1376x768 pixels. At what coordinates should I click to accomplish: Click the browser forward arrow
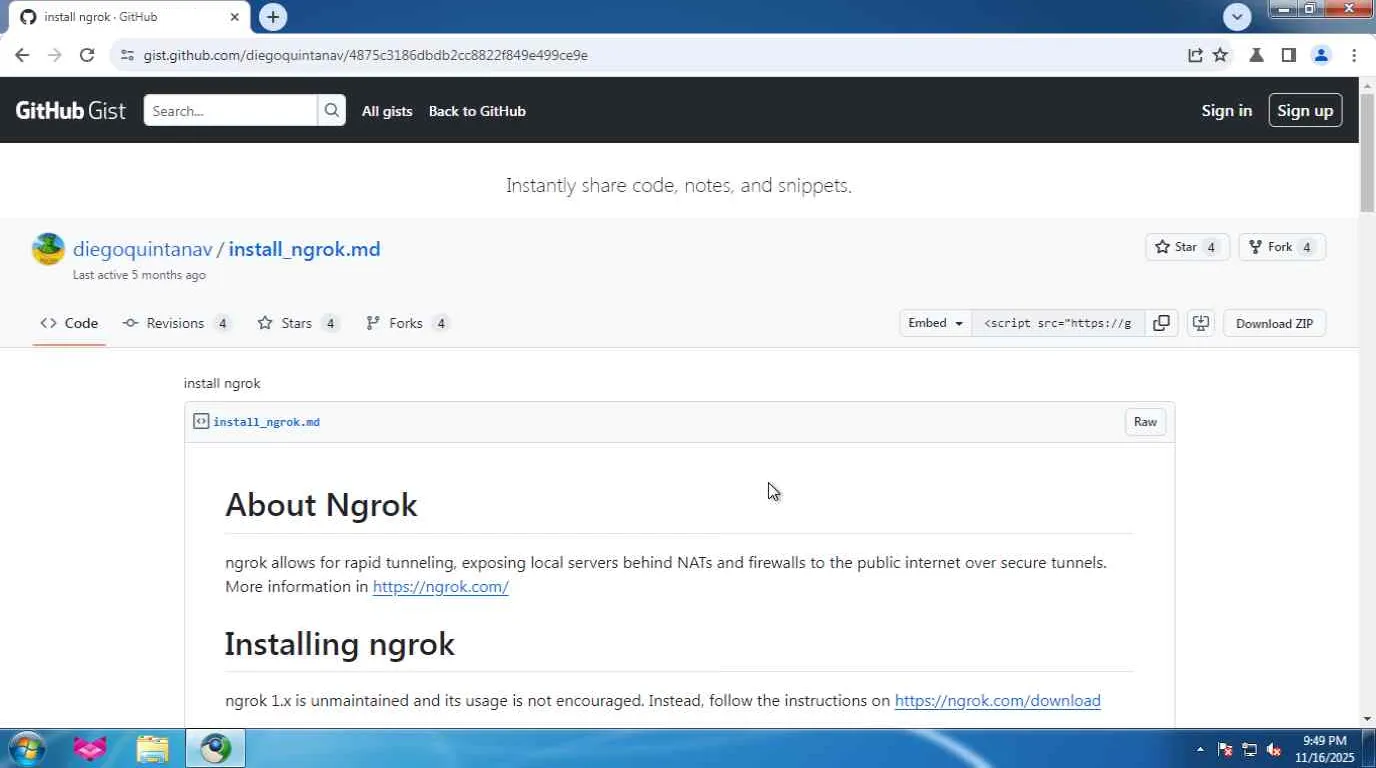tap(54, 55)
